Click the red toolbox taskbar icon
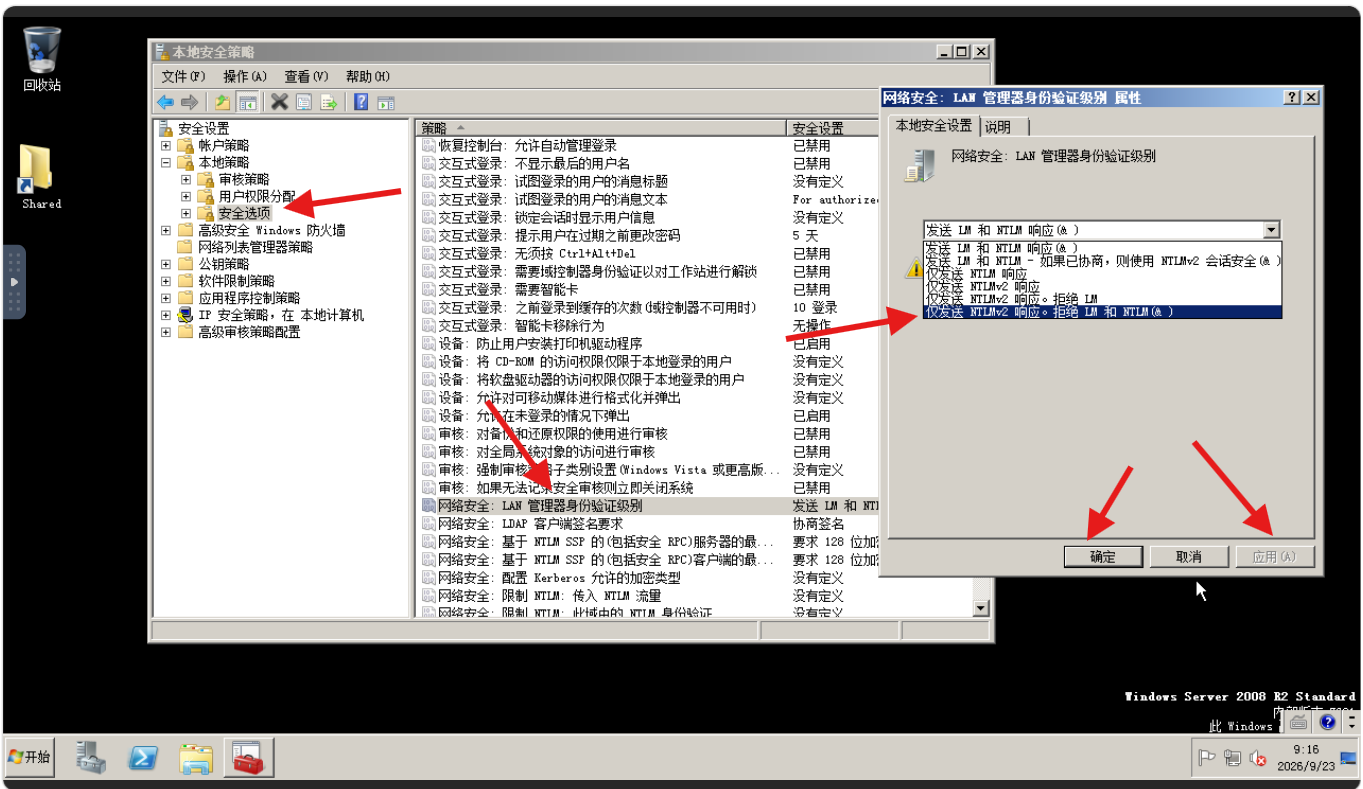Screen dimensions: 1363x789 point(248,757)
